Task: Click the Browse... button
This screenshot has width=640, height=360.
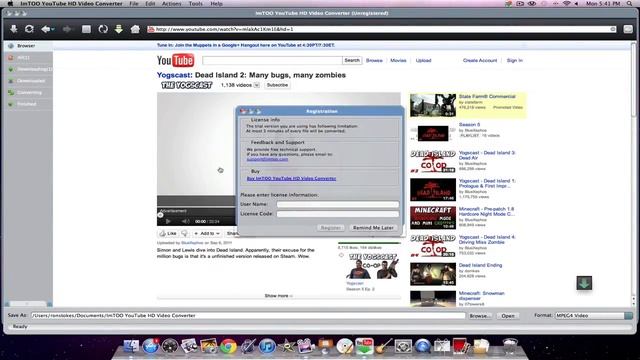Action: tap(479, 316)
